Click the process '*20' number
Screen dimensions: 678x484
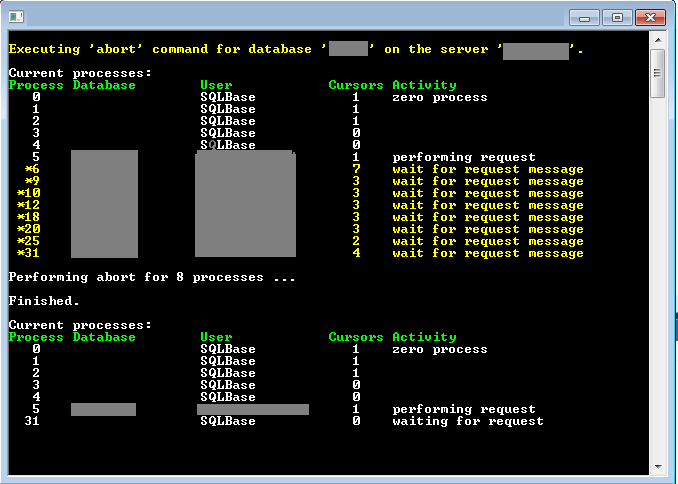click(x=29, y=229)
